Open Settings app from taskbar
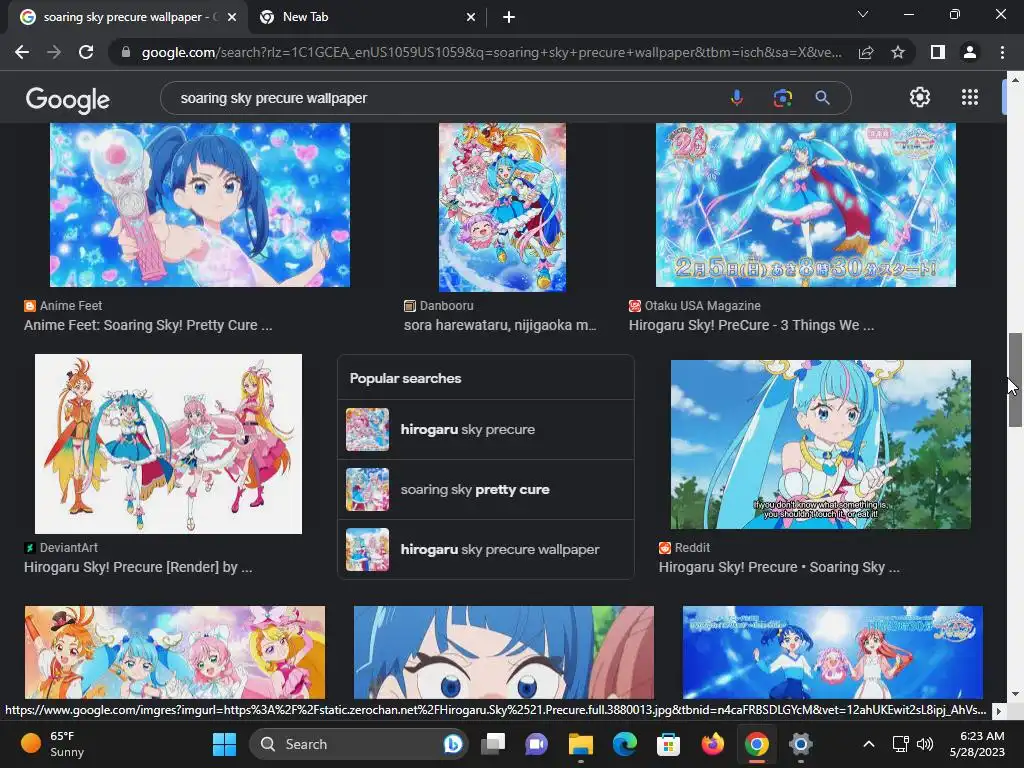The width and height of the screenshot is (1024, 768). [x=800, y=744]
